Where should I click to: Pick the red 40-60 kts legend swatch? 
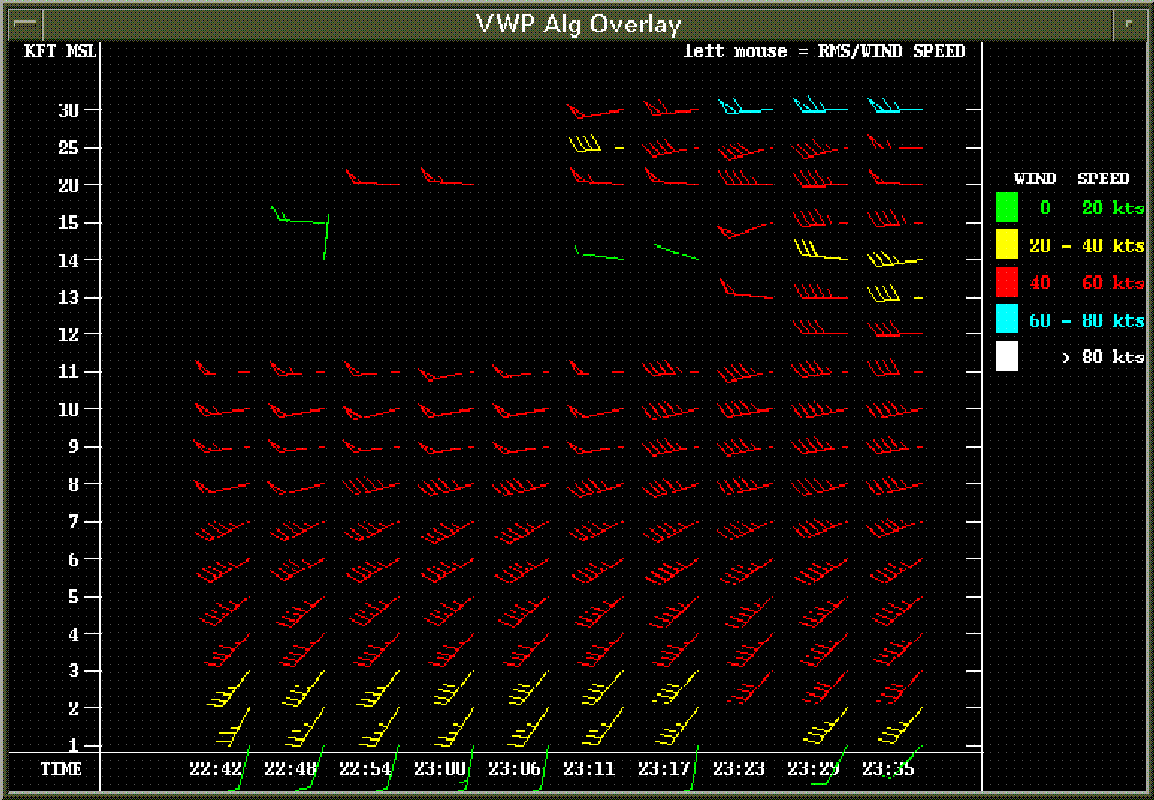click(x=1006, y=282)
